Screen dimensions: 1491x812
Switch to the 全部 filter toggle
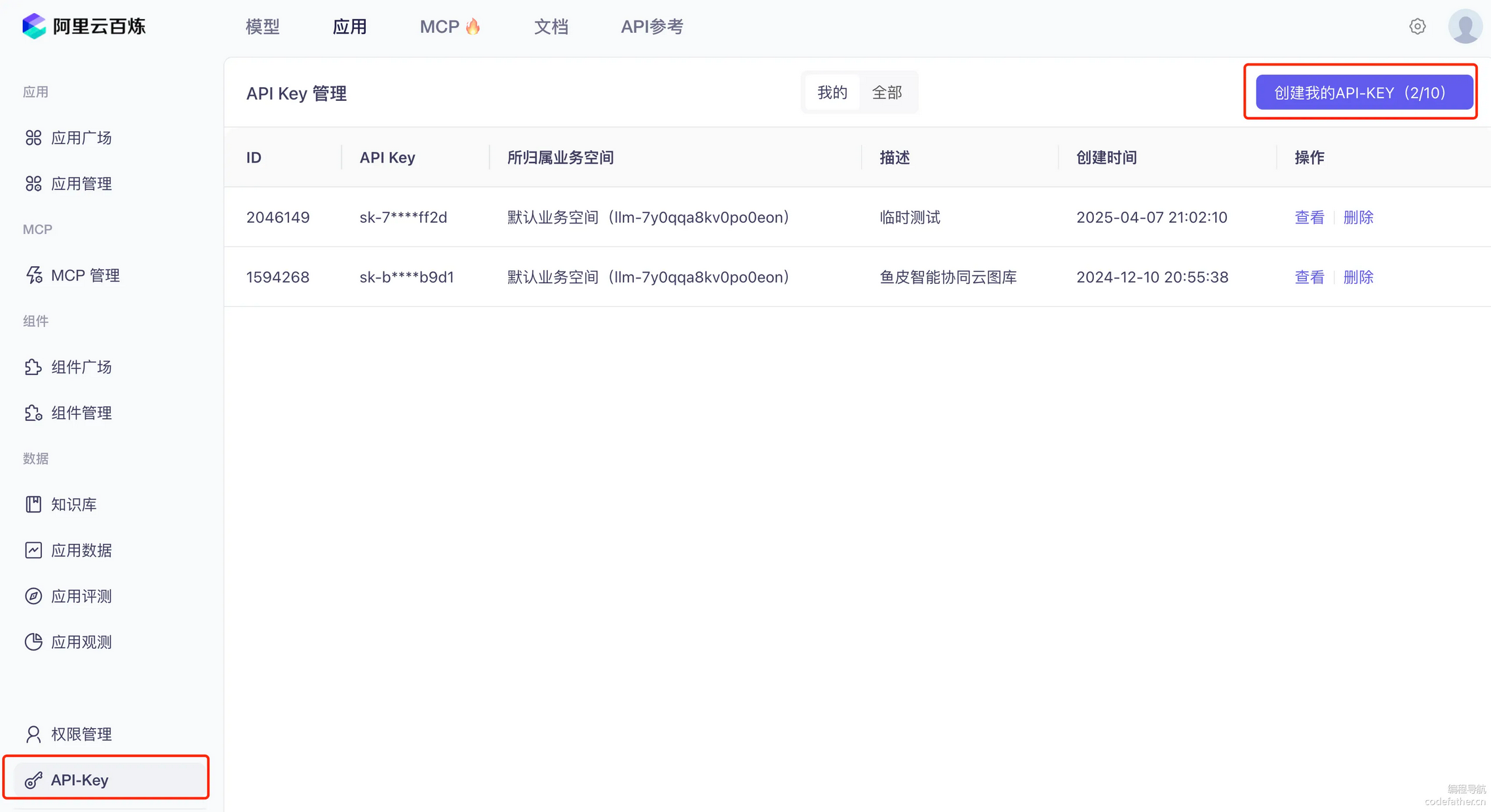pos(887,92)
